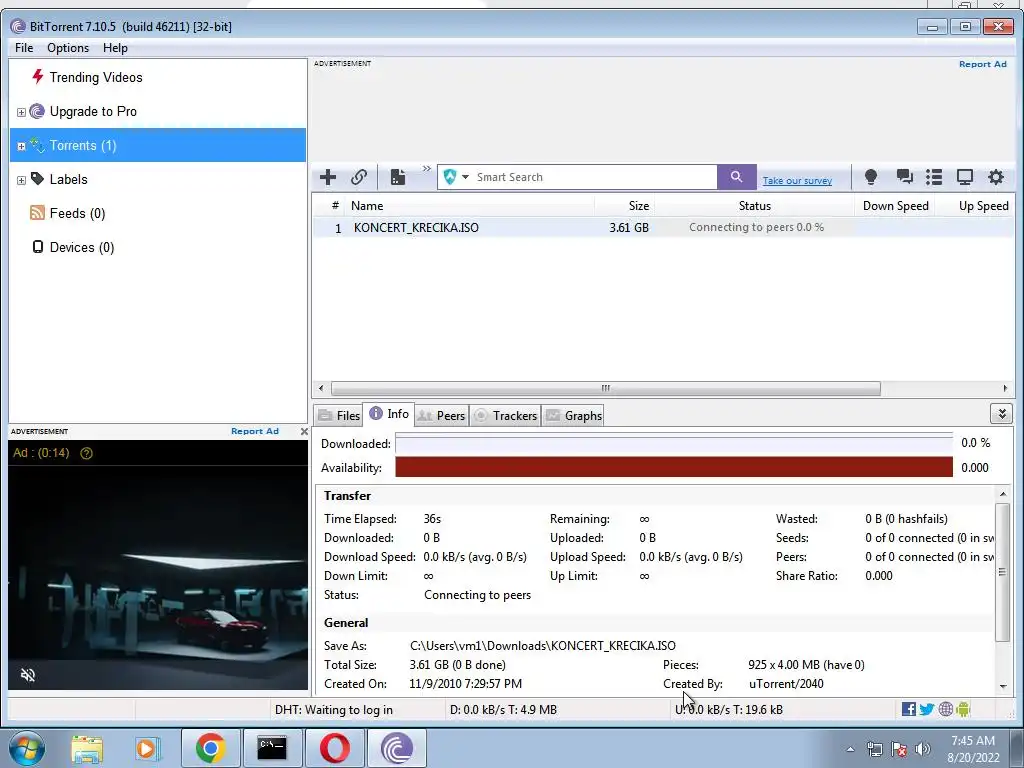Unmute the video ad speaker icon
This screenshot has height=768, width=1024.
(27, 675)
